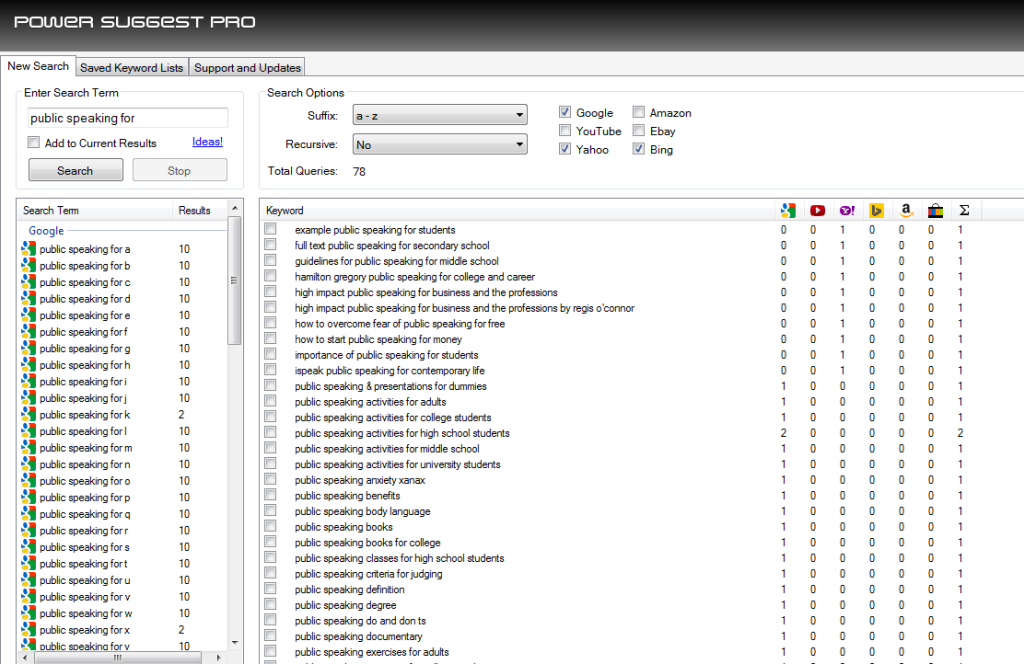1024x664 pixels.
Task: Open the Recursive dropdown set to No
Action: tap(440, 144)
